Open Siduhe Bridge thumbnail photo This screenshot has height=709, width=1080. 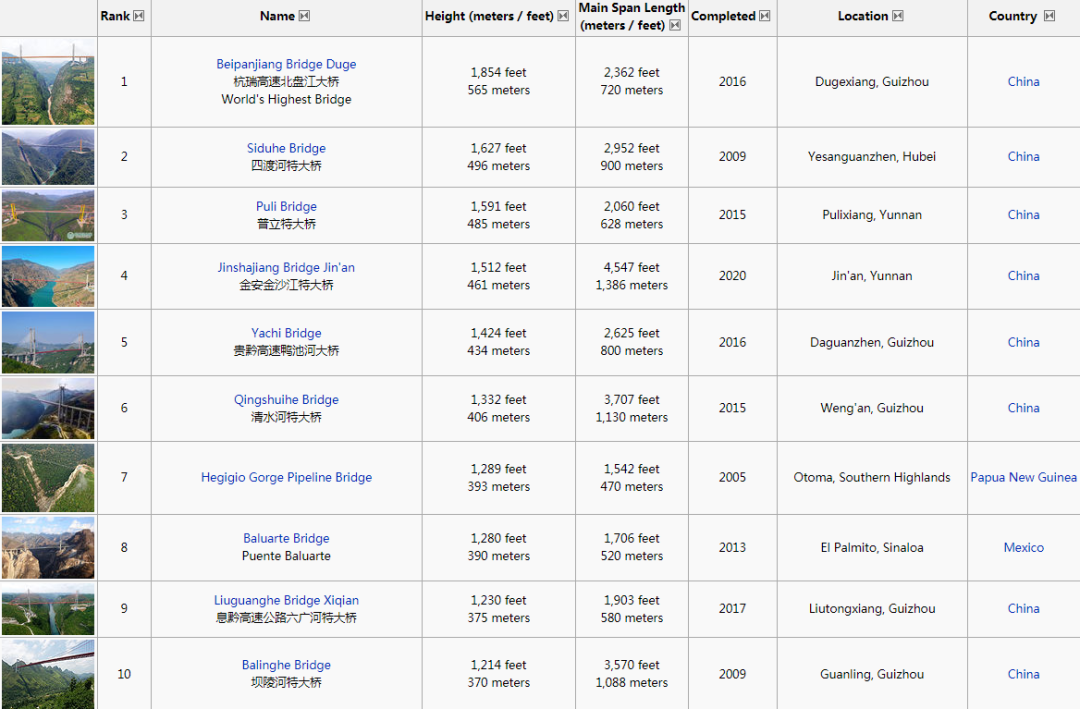click(x=48, y=157)
